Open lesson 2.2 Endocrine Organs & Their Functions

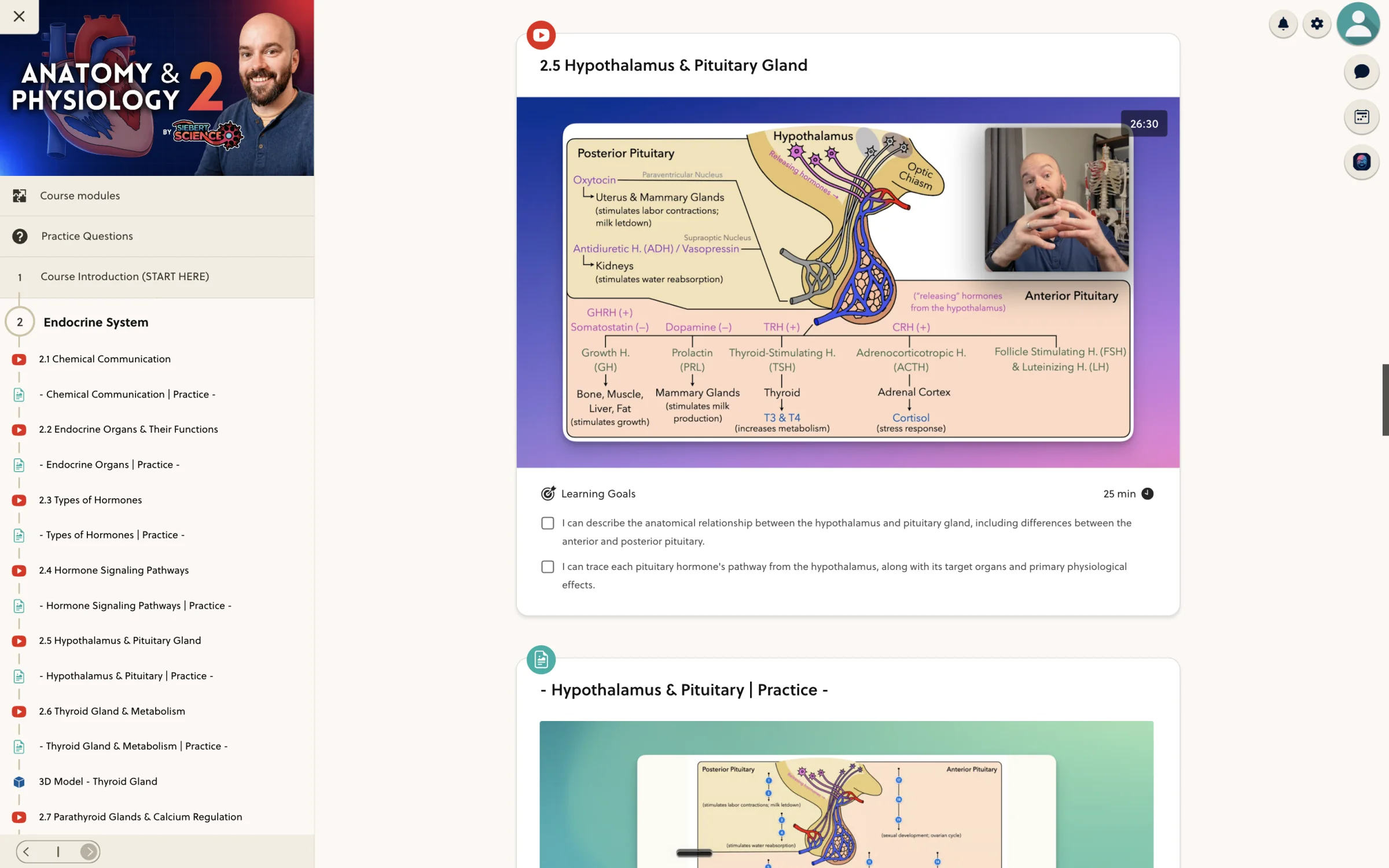pyautogui.click(x=128, y=429)
